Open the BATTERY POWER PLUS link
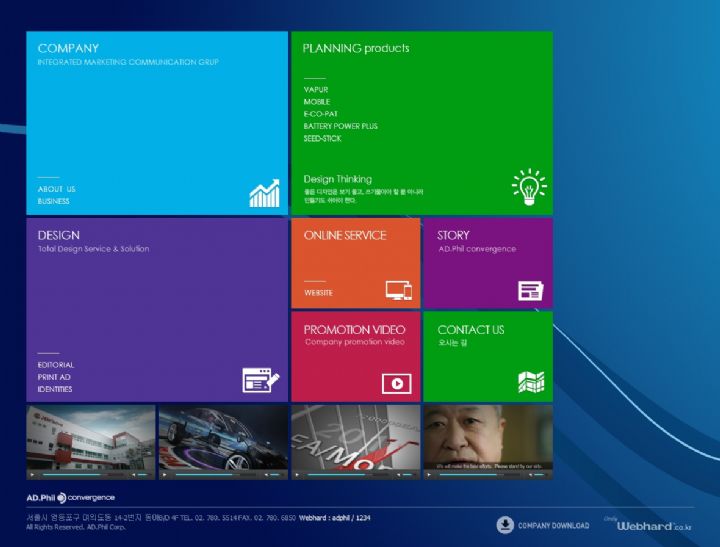The width and height of the screenshot is (720, 547). (341, 126)
